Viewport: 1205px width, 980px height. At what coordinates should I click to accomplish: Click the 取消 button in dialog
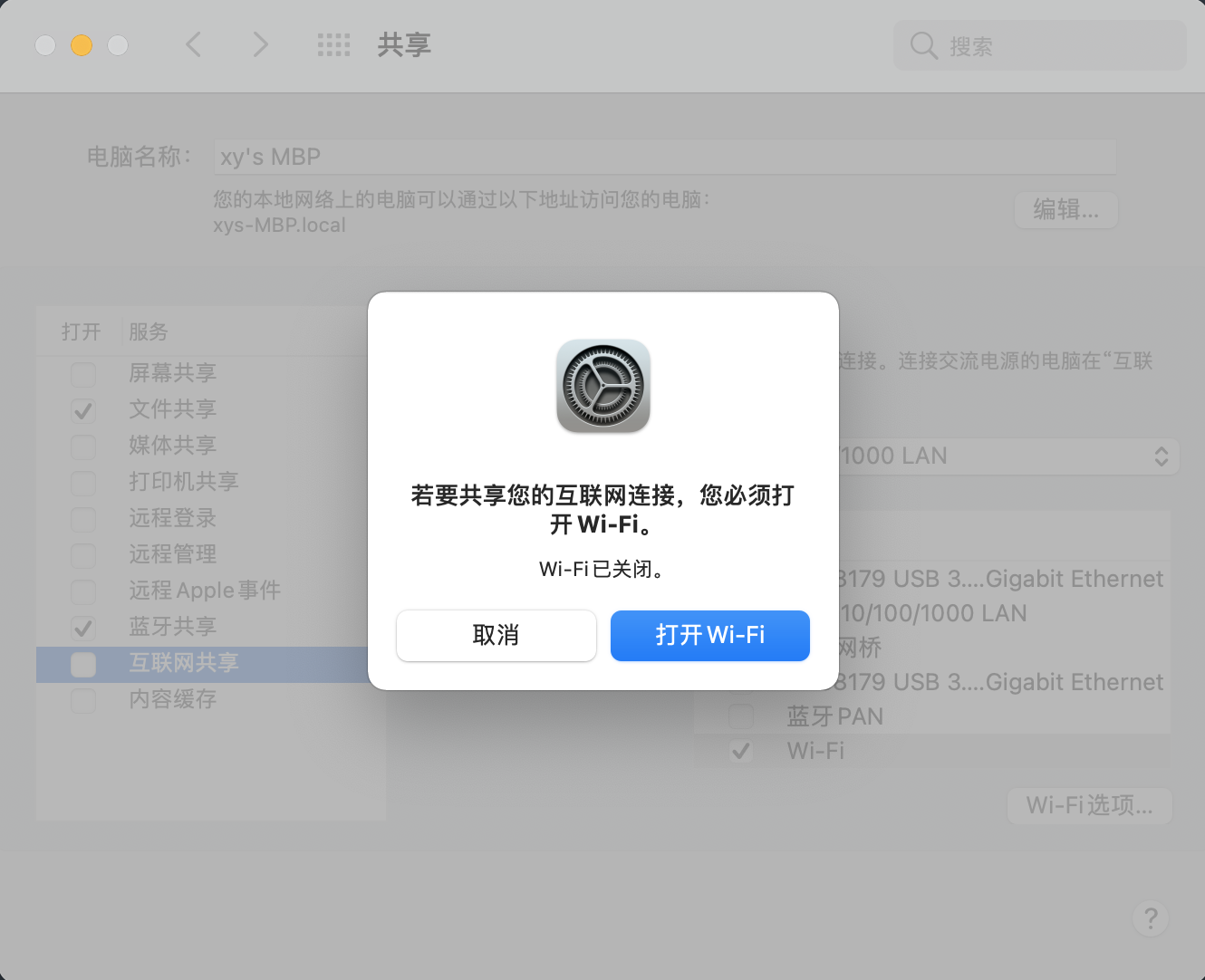(496, 635)
